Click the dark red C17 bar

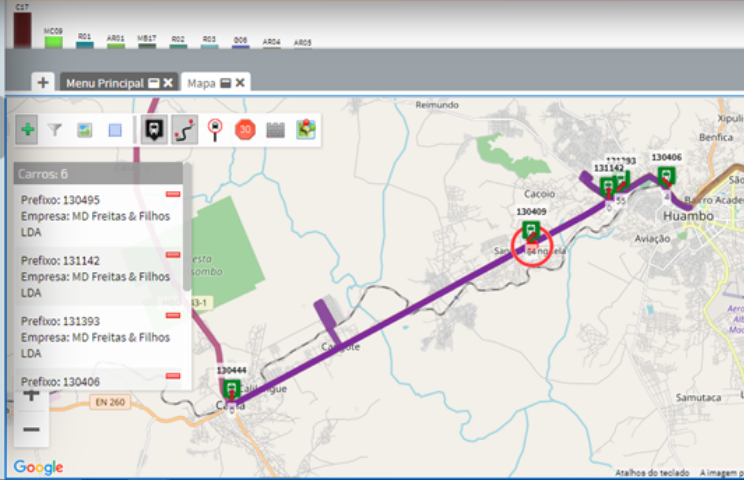click(x=22, y=28)
